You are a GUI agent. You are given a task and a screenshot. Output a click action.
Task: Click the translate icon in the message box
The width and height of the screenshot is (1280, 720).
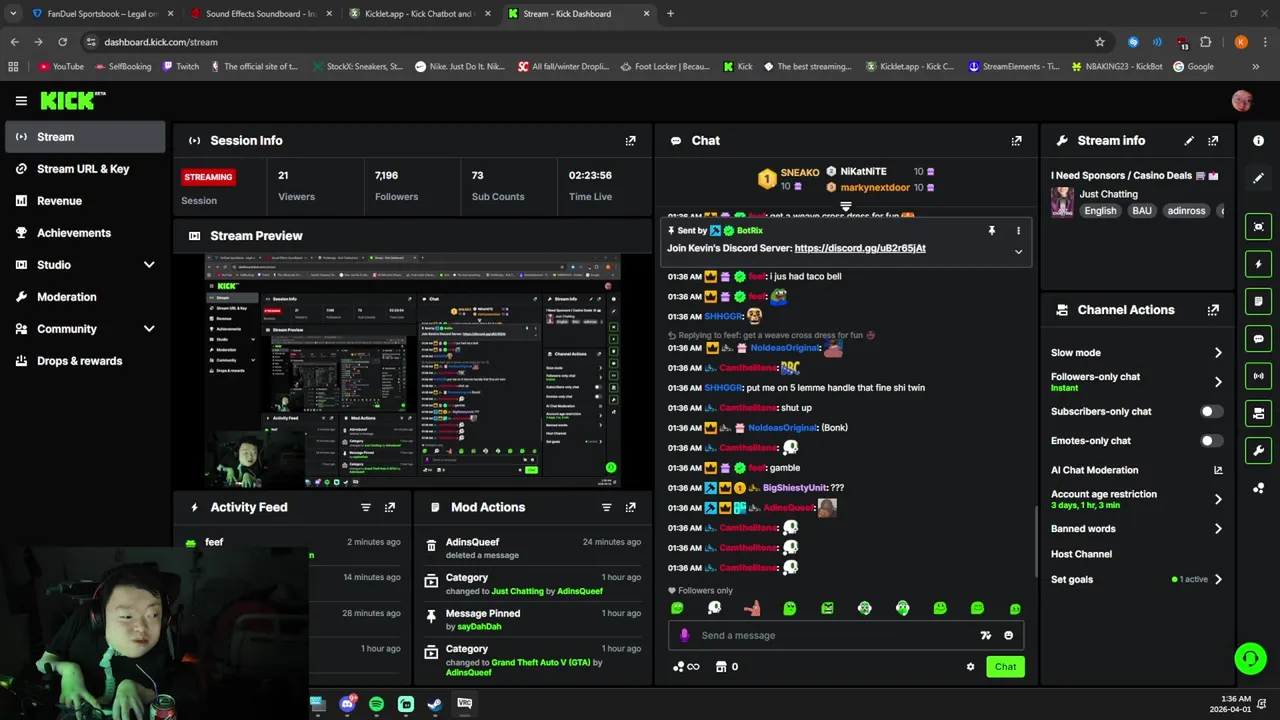coord(986,635)
